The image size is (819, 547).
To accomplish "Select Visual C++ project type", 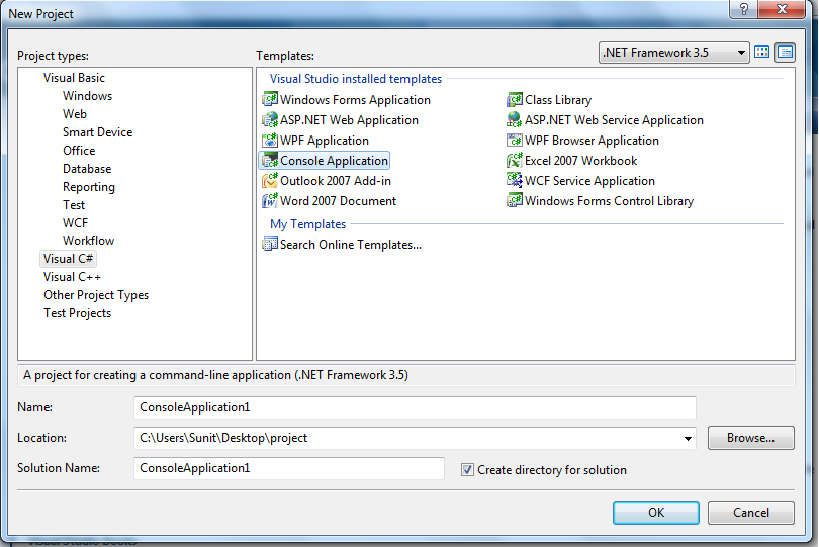I will point(72,277).
